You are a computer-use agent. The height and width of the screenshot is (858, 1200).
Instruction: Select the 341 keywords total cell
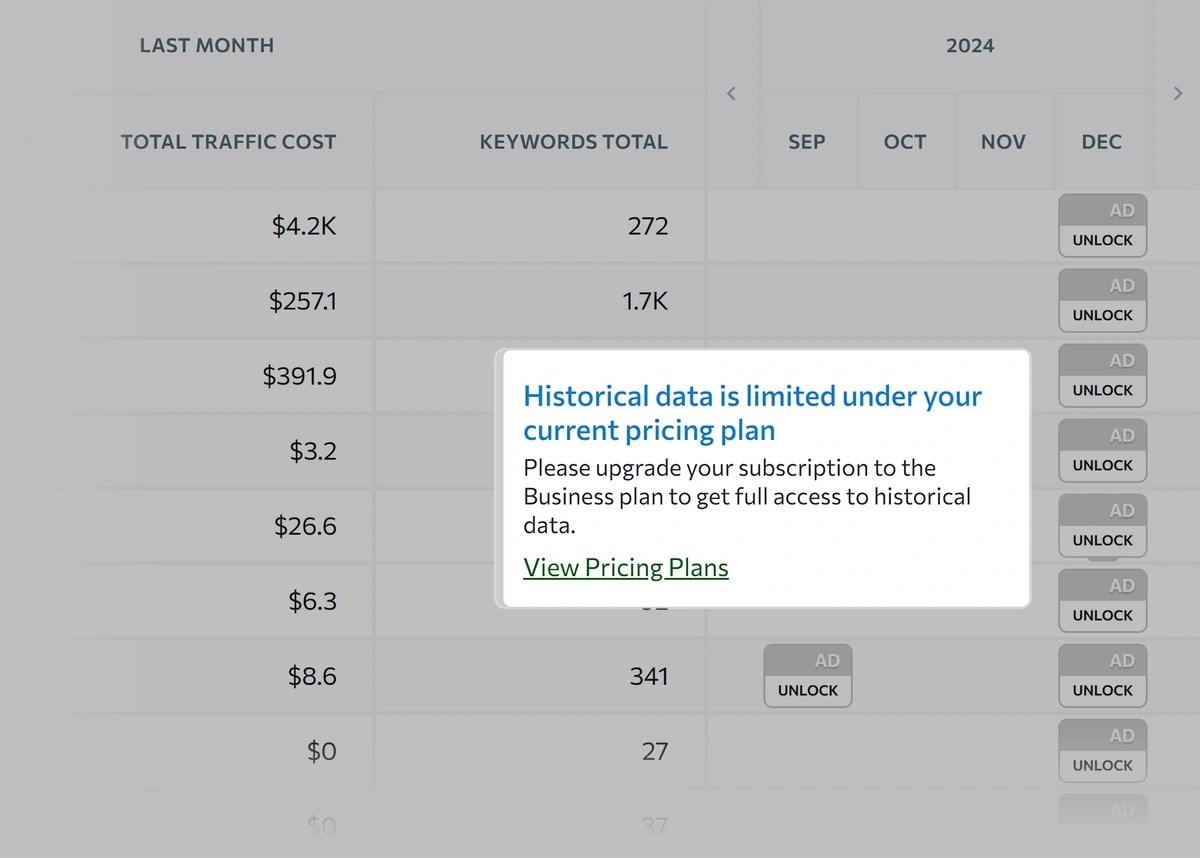(x=649, y=676)
